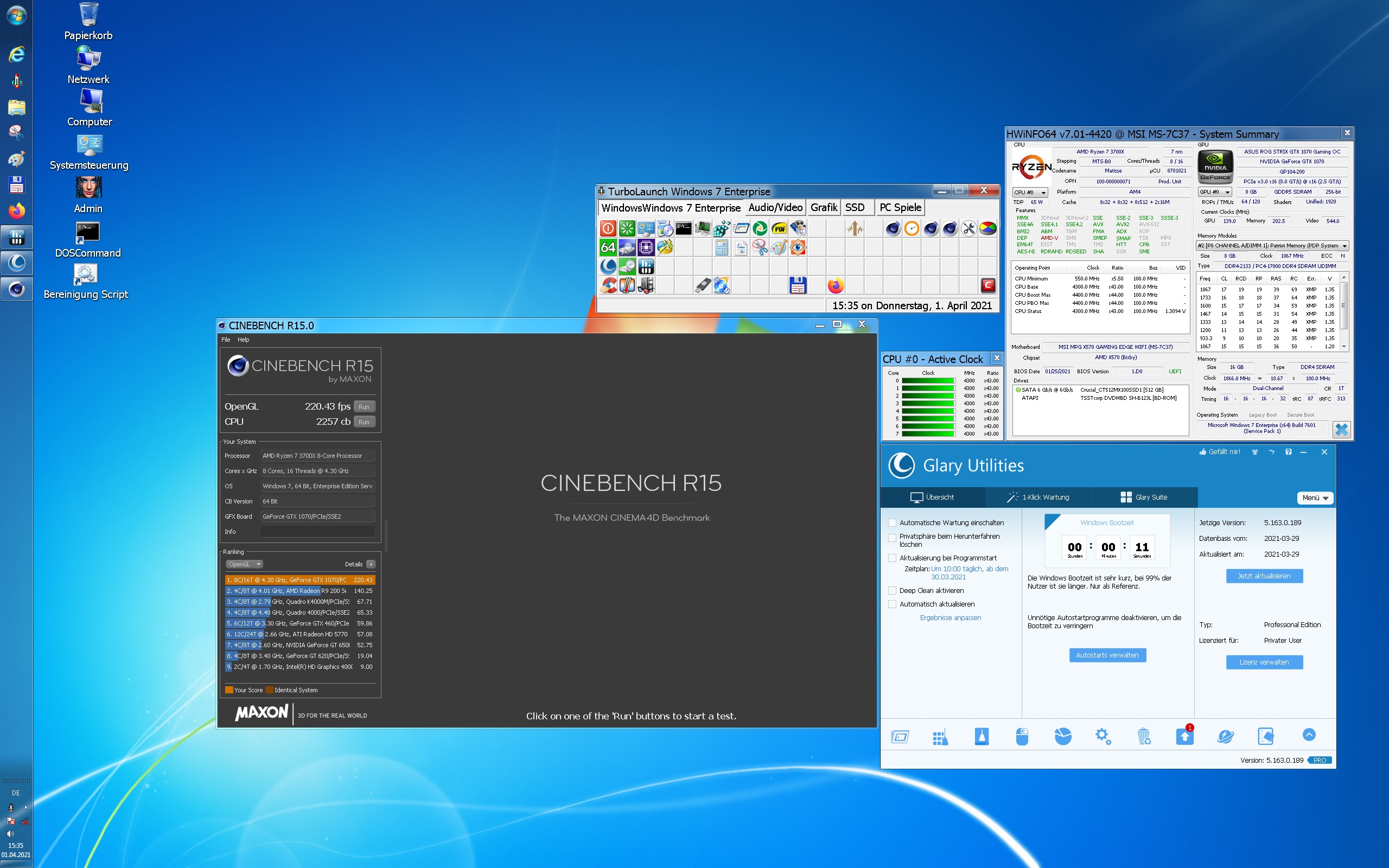Image resolution: width=1389 pixels, height=868 pixels.
Task: Launch CCleaner icon in TurboLaunch grid
Action: click(x=608, y=285)
